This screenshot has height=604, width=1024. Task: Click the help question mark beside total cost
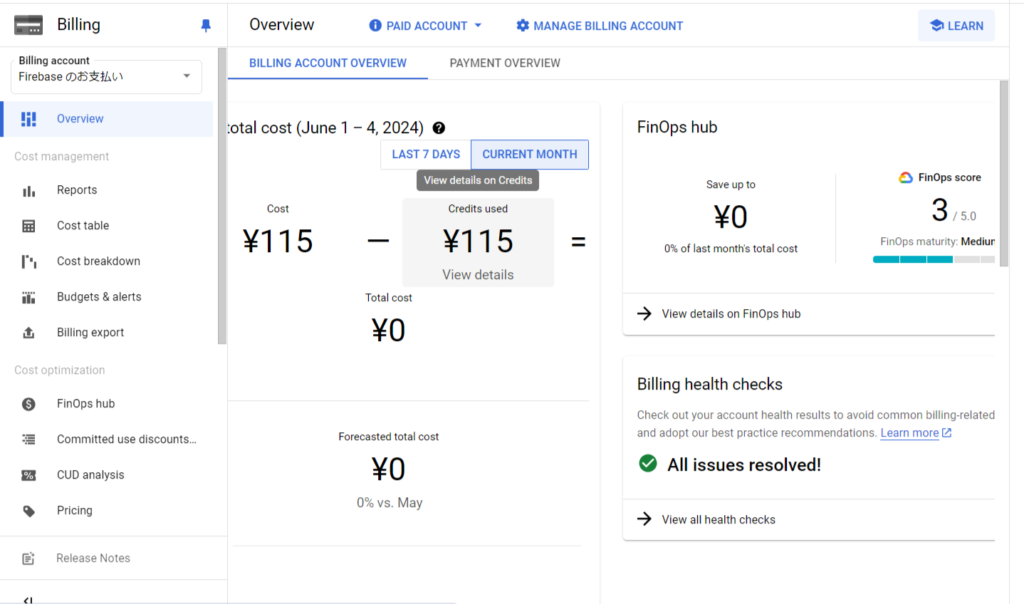(439, 128)
